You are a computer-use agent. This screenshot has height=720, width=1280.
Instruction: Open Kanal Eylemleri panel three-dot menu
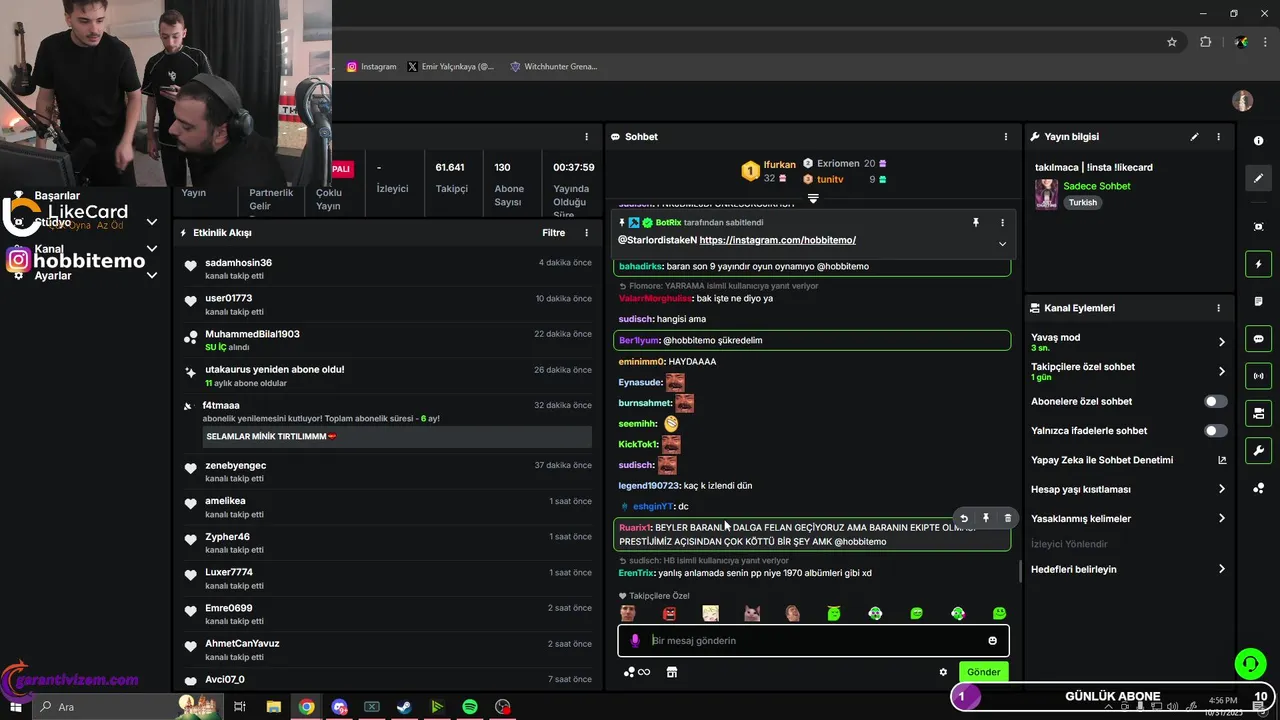pos(1218,308)
